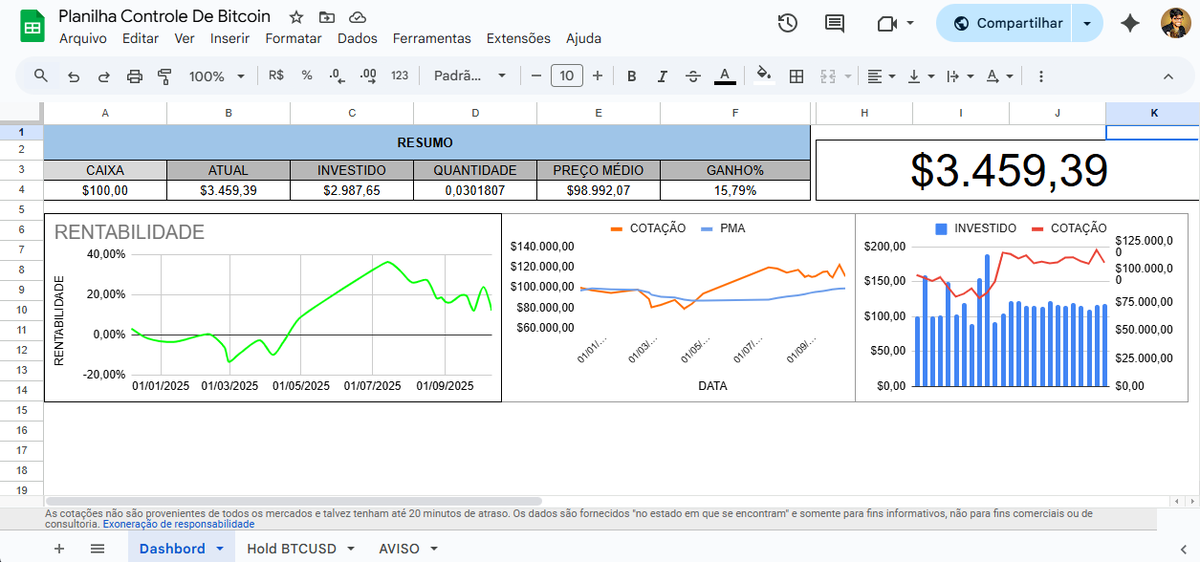Open vertical align dropdown
The width and height of the screenshot is (1200, 562).
921,76
